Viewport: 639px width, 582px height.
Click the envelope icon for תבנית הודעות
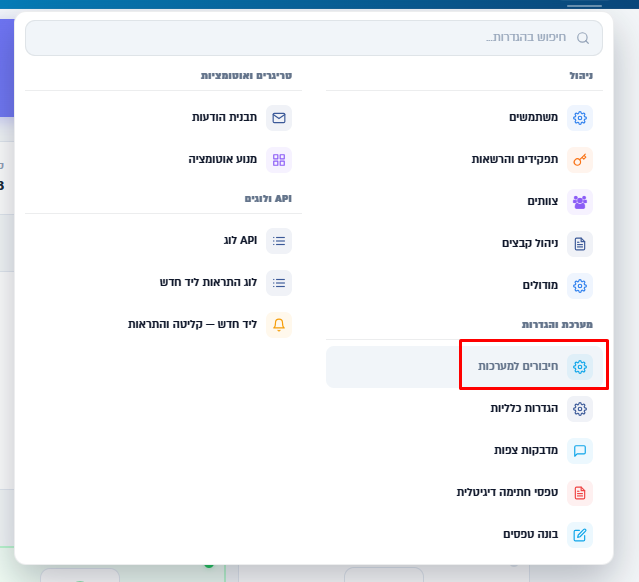coord(279,118)
